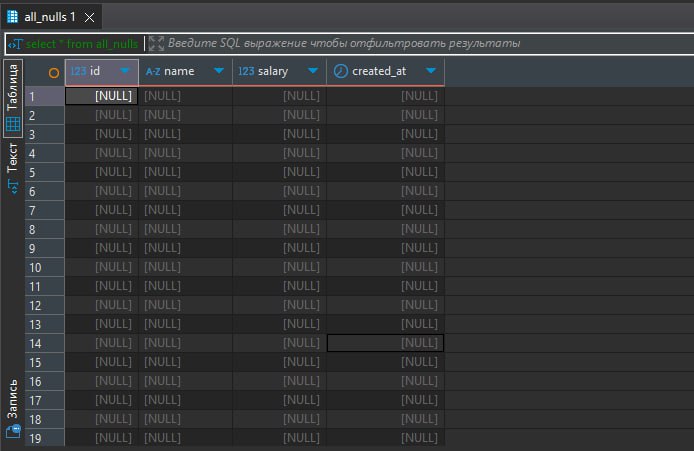Click the name column header
The image size is (694, 451).
pyautogui.click(x=185, y=72)
